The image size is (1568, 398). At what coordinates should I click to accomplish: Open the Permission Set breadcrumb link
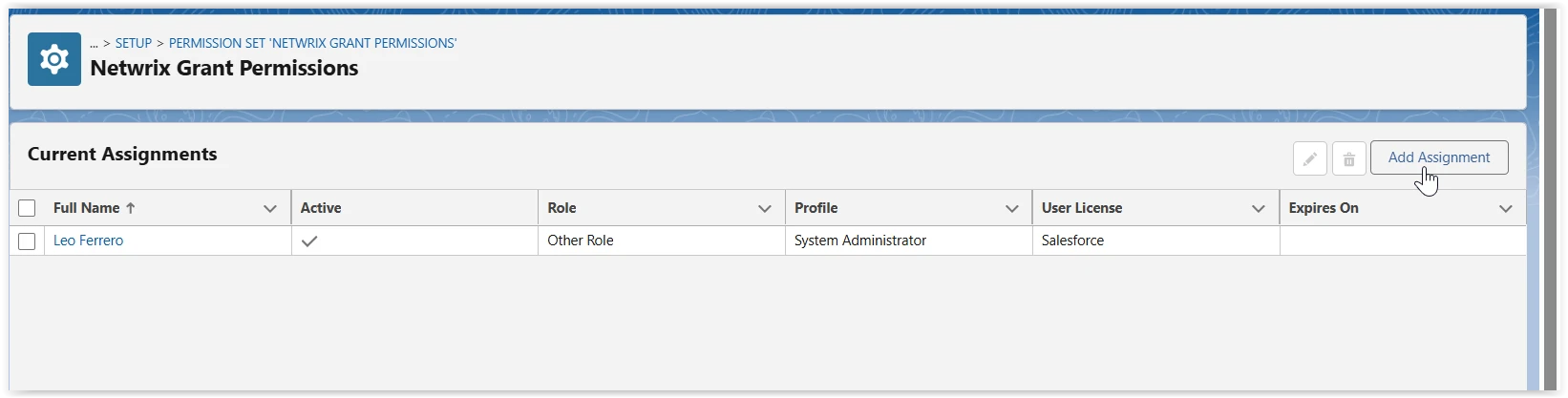point(312,43)
